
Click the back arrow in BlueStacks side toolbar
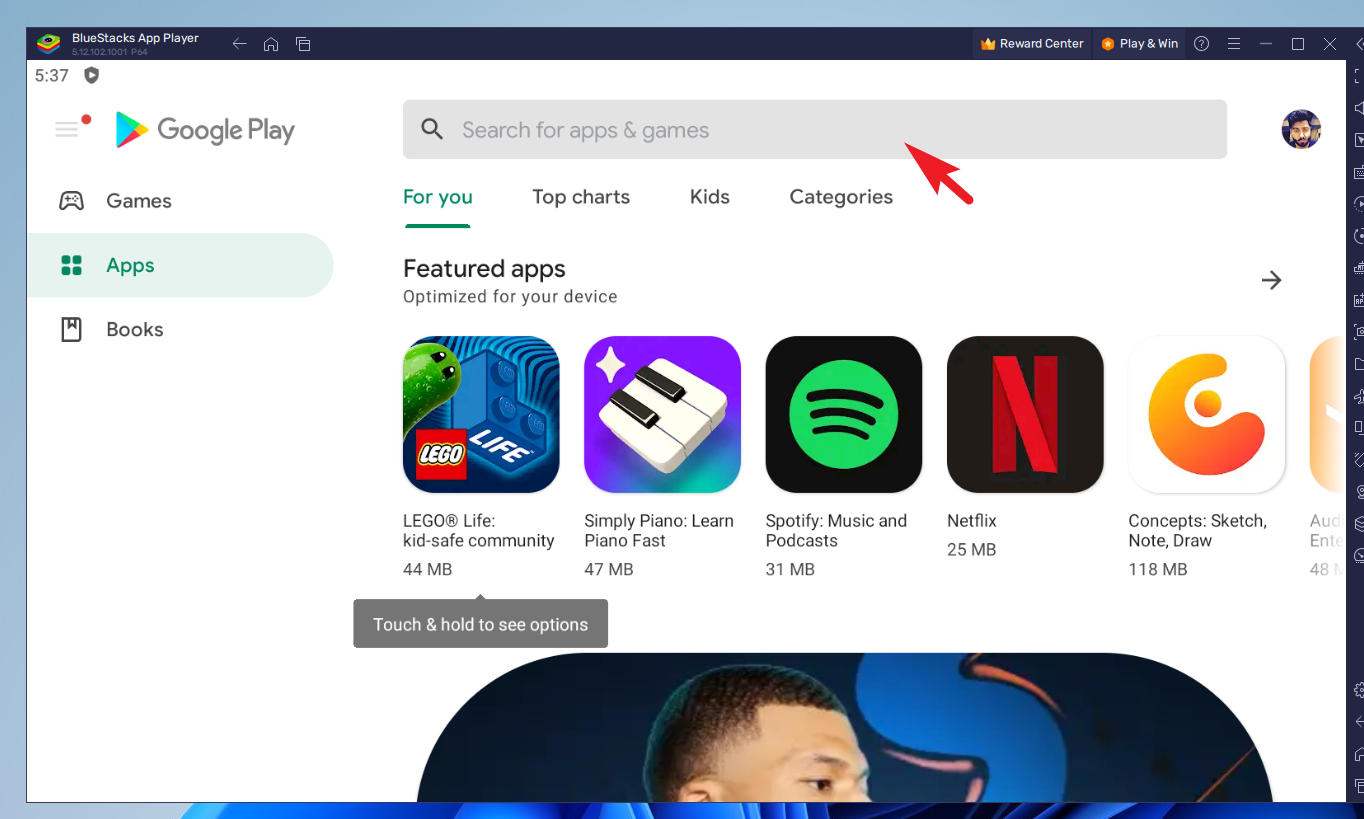(x=1359, y=722)
